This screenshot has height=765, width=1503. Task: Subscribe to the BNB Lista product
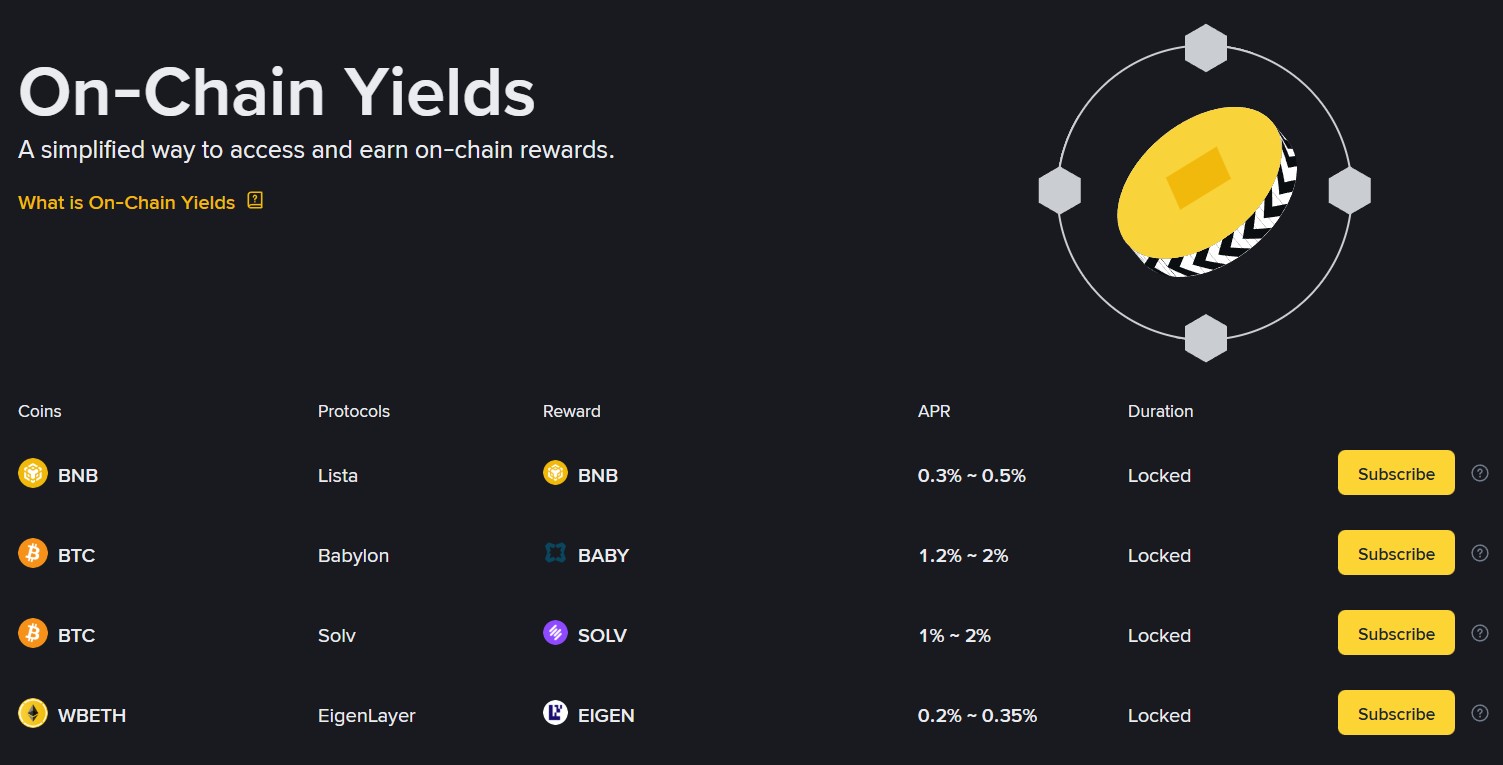pos(1396,473)
